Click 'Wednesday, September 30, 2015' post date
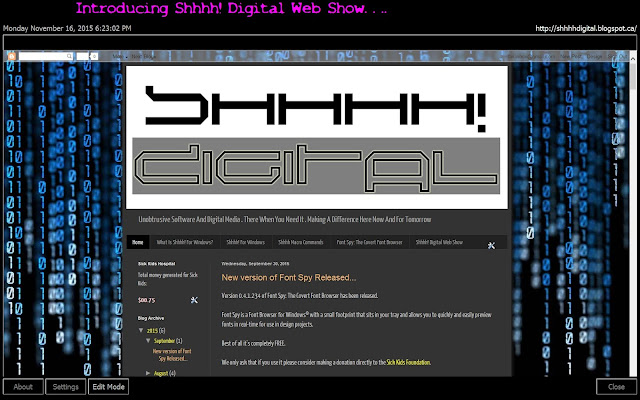Viewport: 640px width, 400px height. (255, 264)
